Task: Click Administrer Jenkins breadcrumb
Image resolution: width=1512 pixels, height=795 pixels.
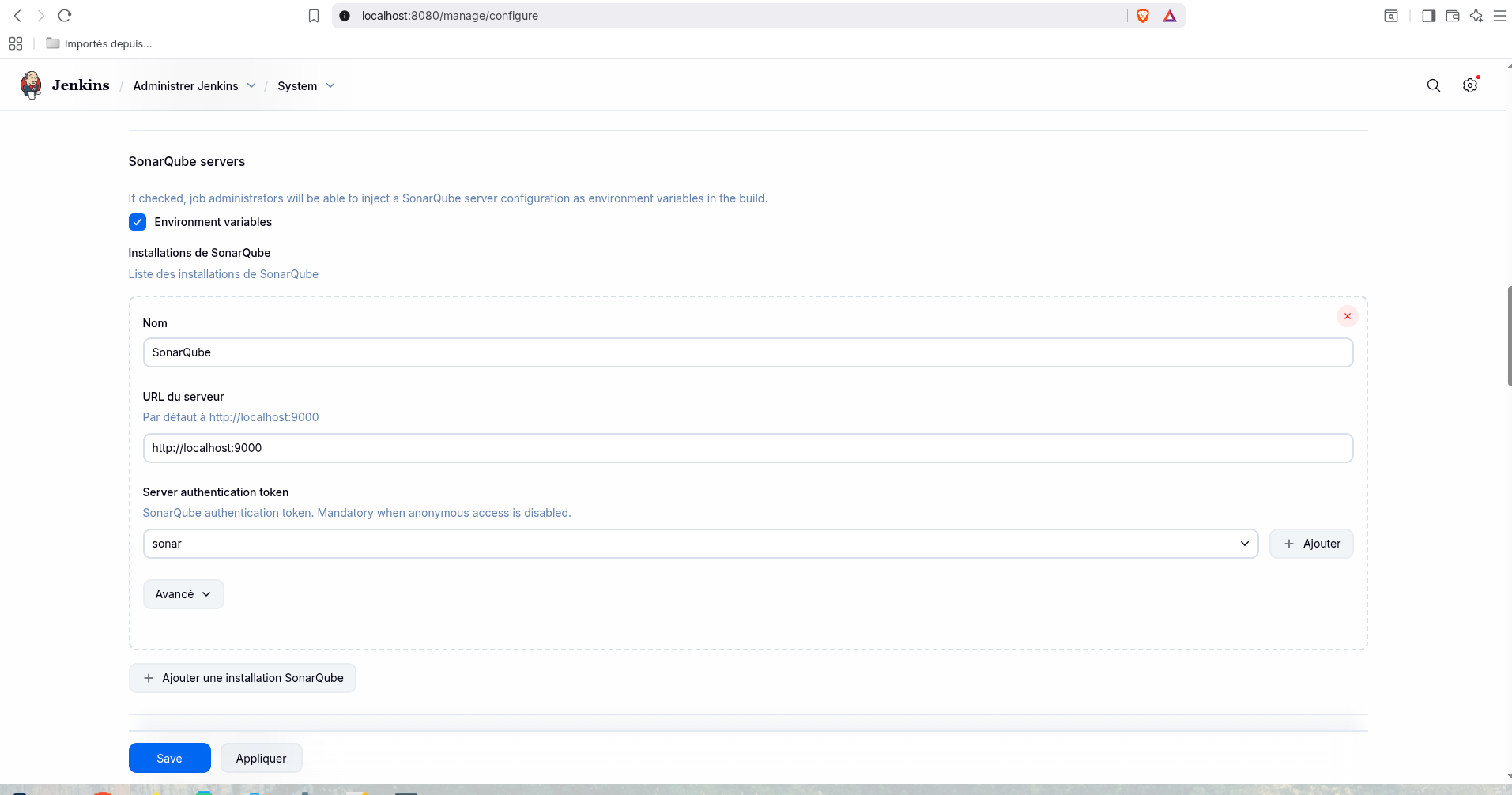Action: (x=186, y=86)
